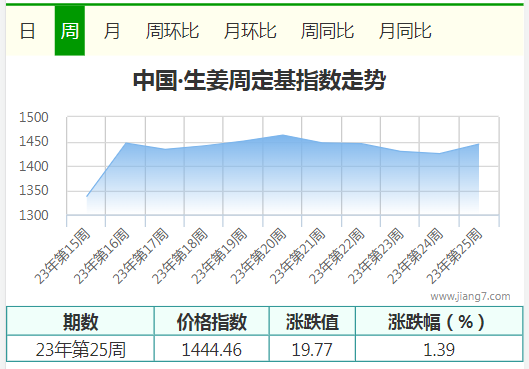Screen dimensions: 529x369
Task: Switch to 月同比 tab
Action: (x=405, y=31)
